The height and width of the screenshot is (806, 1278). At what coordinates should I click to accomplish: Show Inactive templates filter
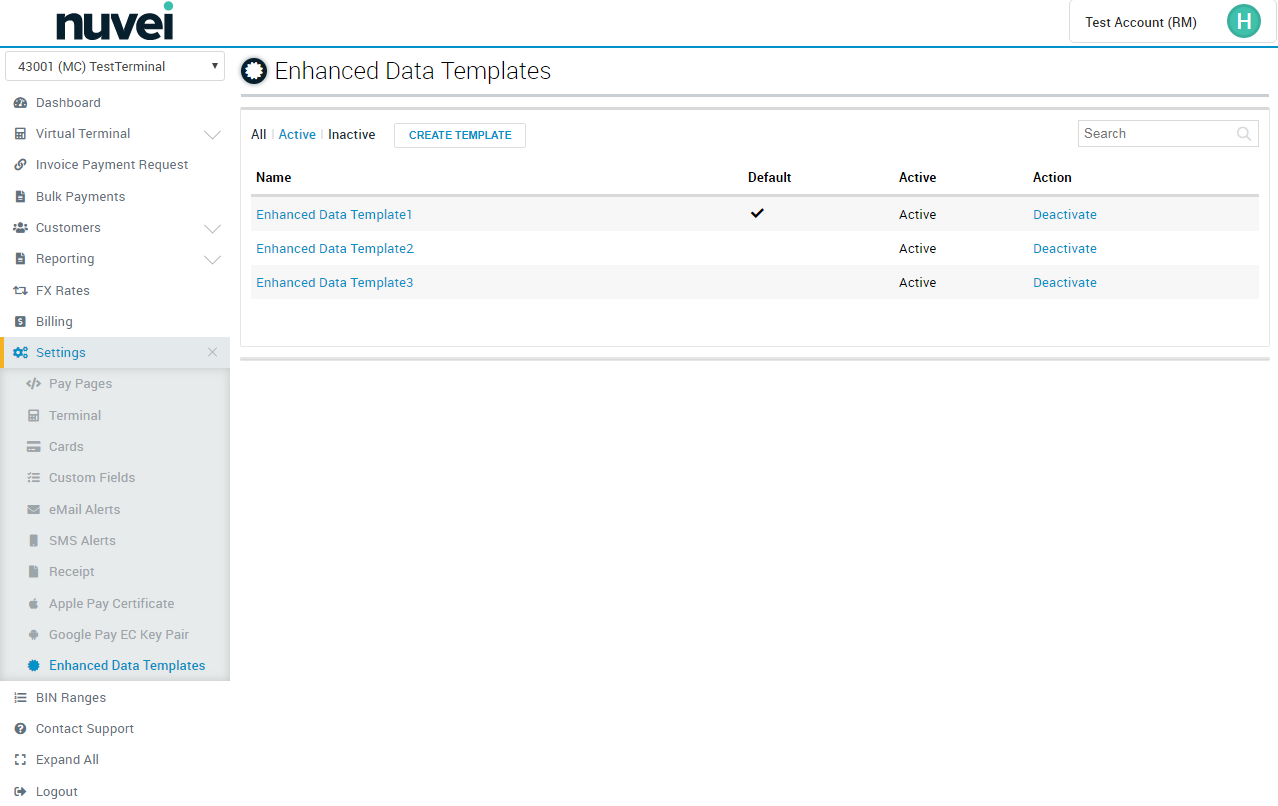(x=352, y=134)
